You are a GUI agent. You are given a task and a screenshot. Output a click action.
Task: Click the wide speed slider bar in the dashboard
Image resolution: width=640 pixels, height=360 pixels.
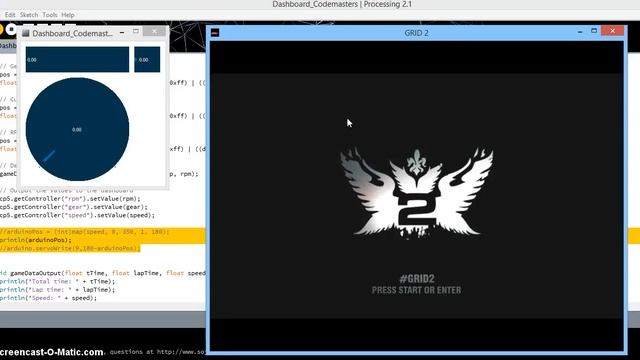point(77,60)
